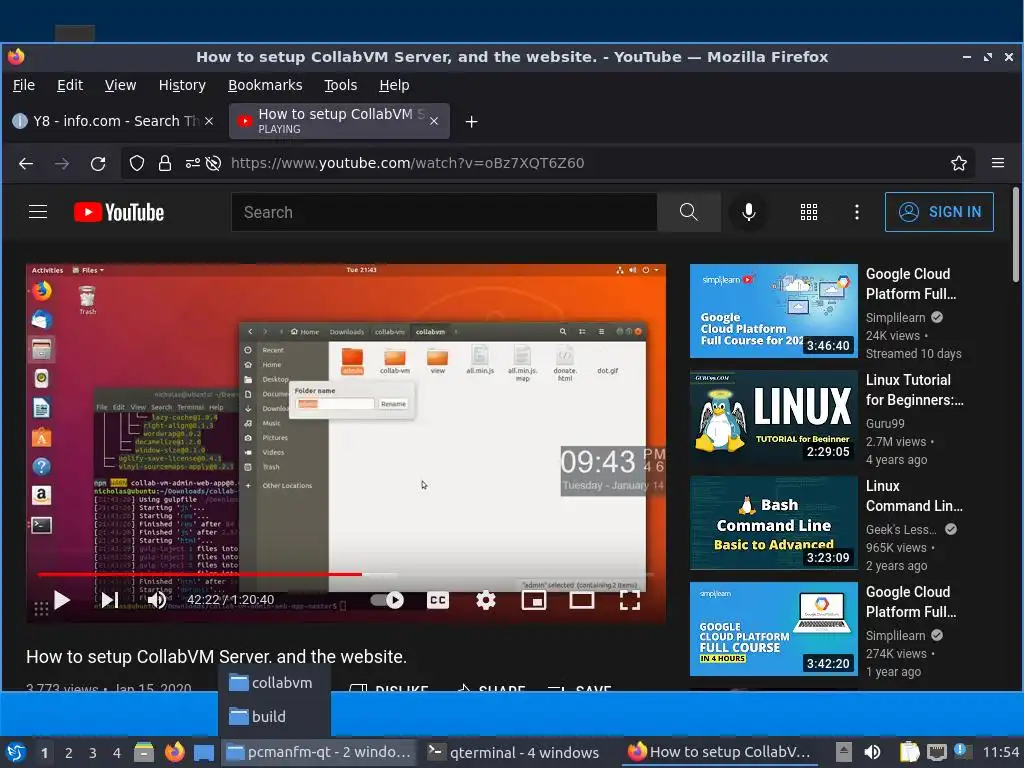Open Bash Command Line thumbnail
1024x768 pixels.
pyautogui.click(x=774, y=523)
